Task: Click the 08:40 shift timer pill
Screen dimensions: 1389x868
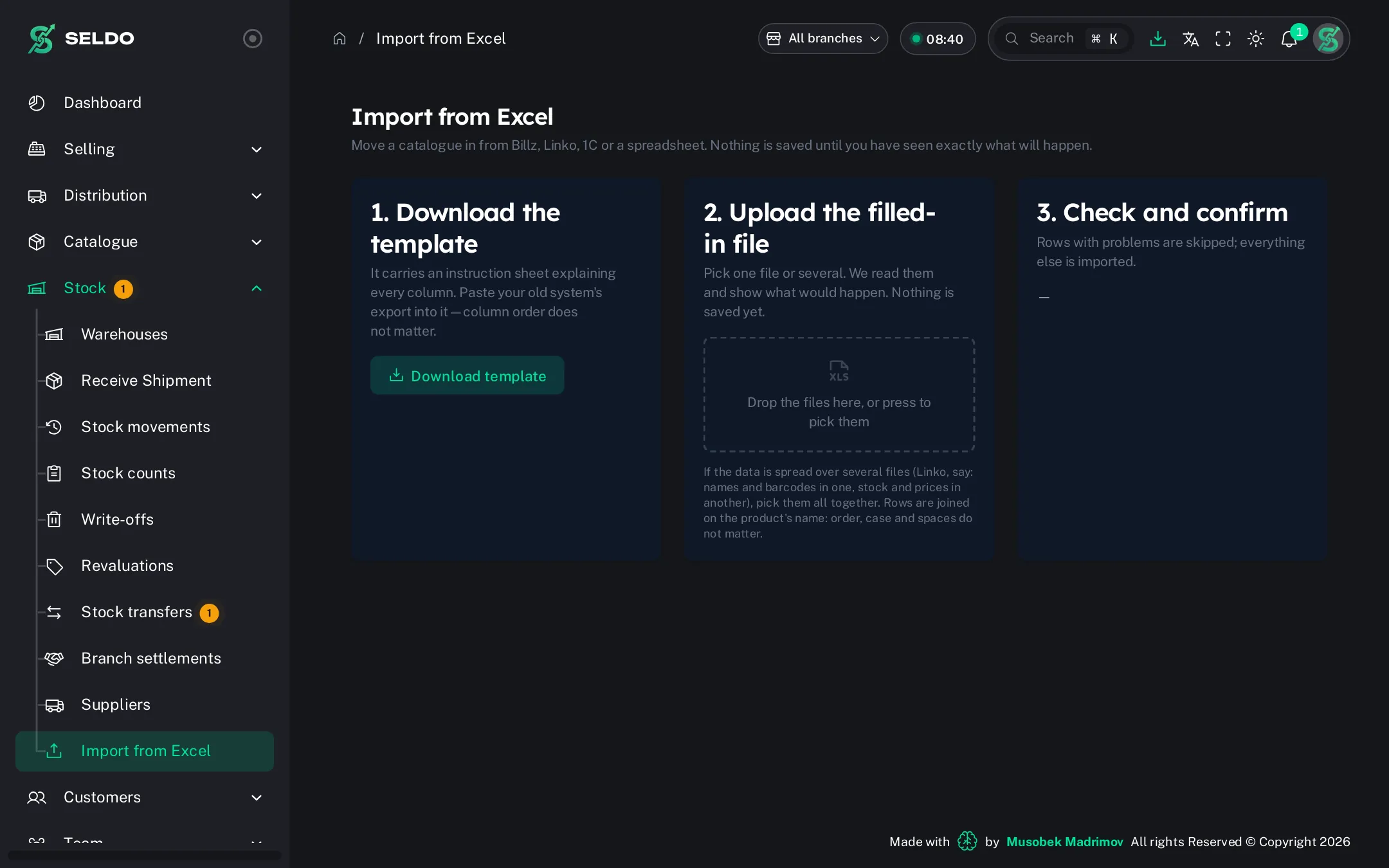Action: point(938,39)
